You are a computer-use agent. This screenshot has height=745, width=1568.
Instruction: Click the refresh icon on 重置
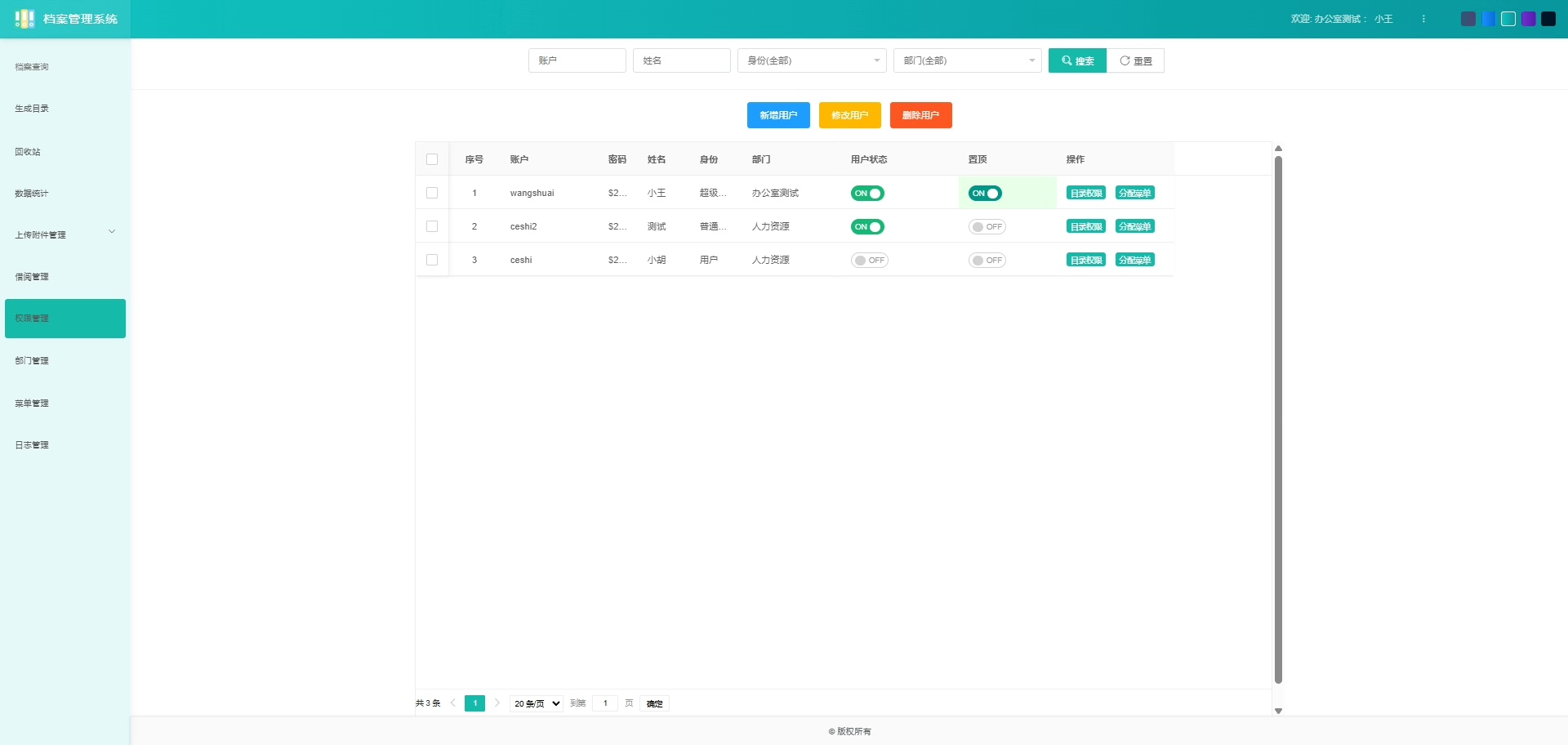click(1125, 60)
